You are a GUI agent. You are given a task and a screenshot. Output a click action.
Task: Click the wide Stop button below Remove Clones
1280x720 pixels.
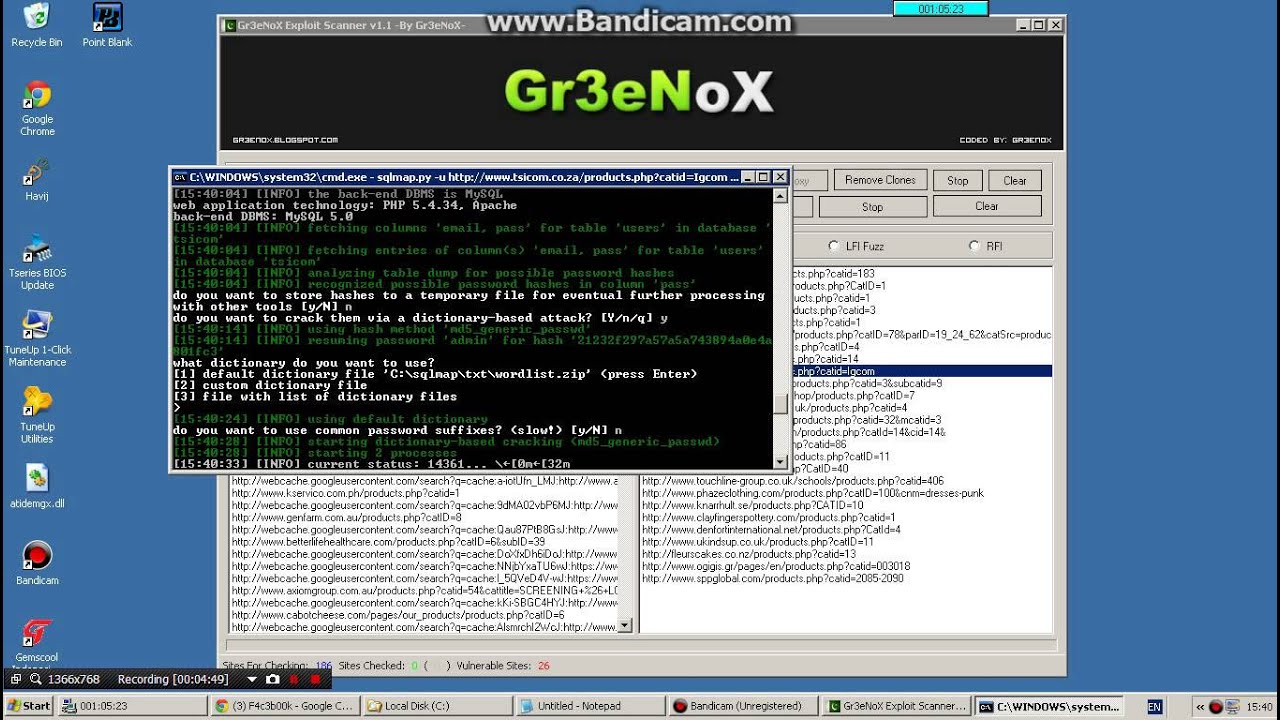[x=872, y=207]
